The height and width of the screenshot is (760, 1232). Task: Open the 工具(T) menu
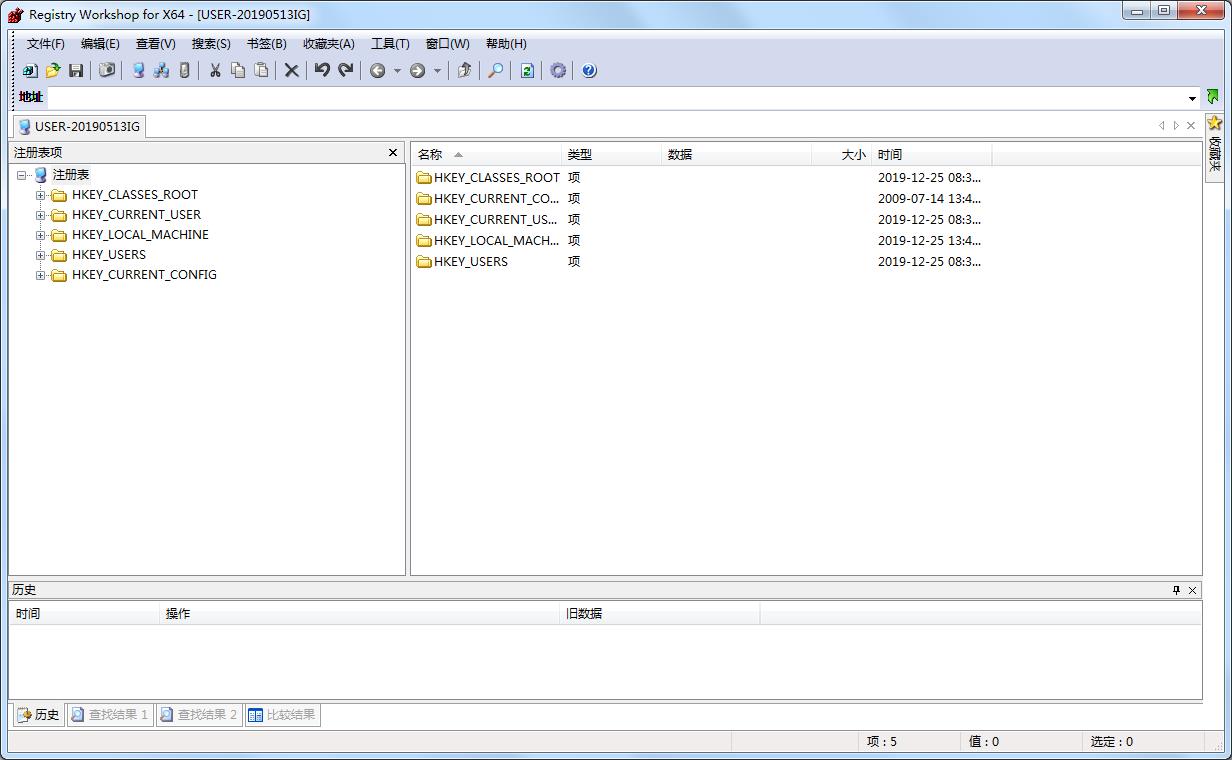390,44
